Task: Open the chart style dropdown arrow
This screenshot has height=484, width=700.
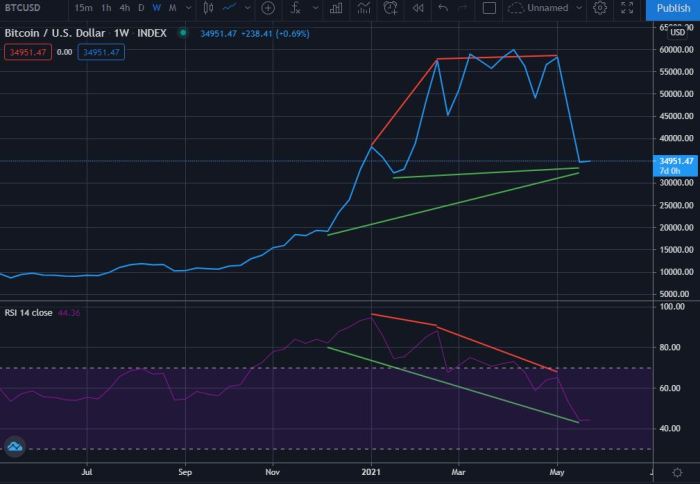Action: click(x=247, y=8)
